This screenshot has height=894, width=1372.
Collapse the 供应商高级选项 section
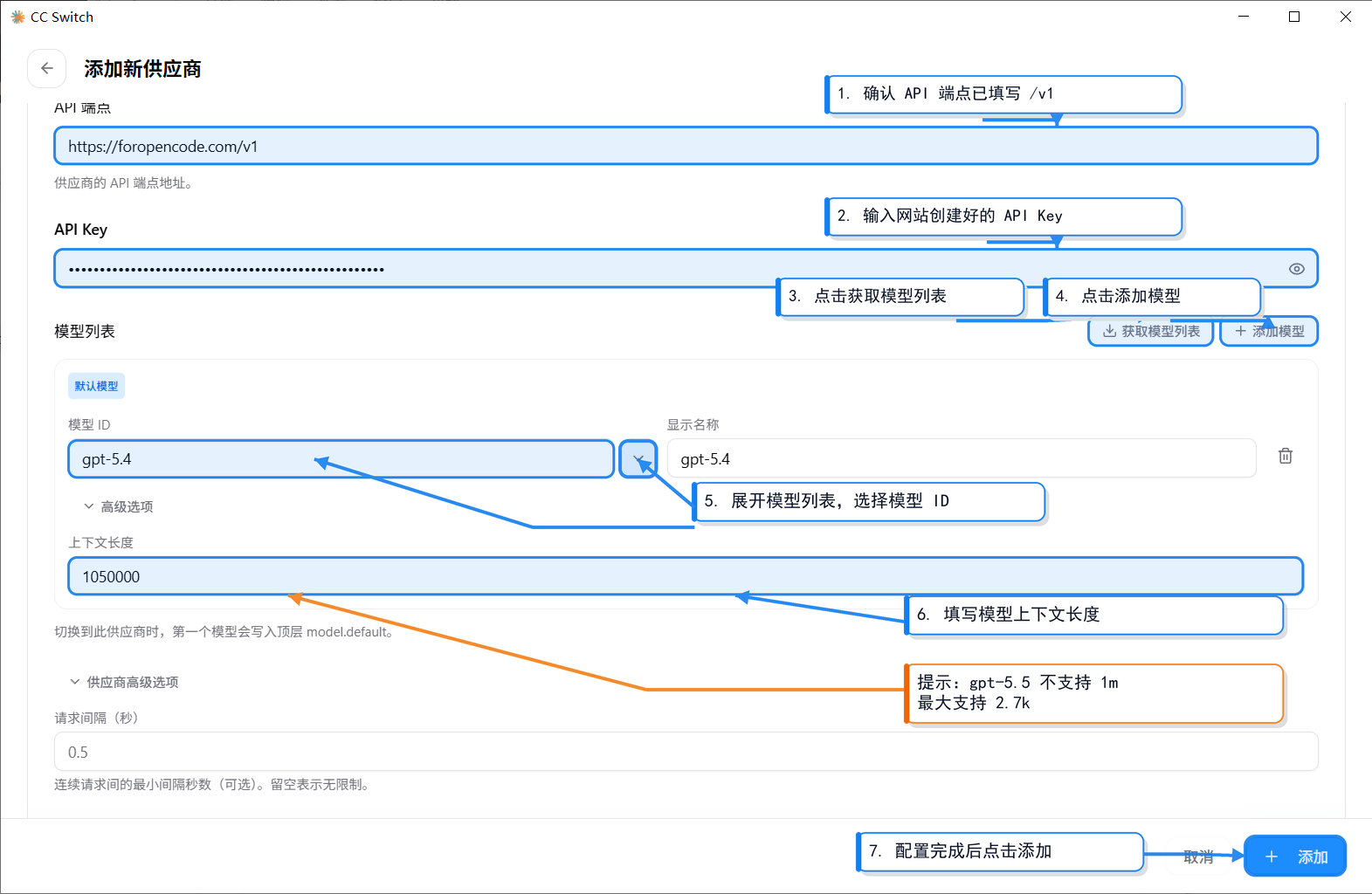click(124, 682)
